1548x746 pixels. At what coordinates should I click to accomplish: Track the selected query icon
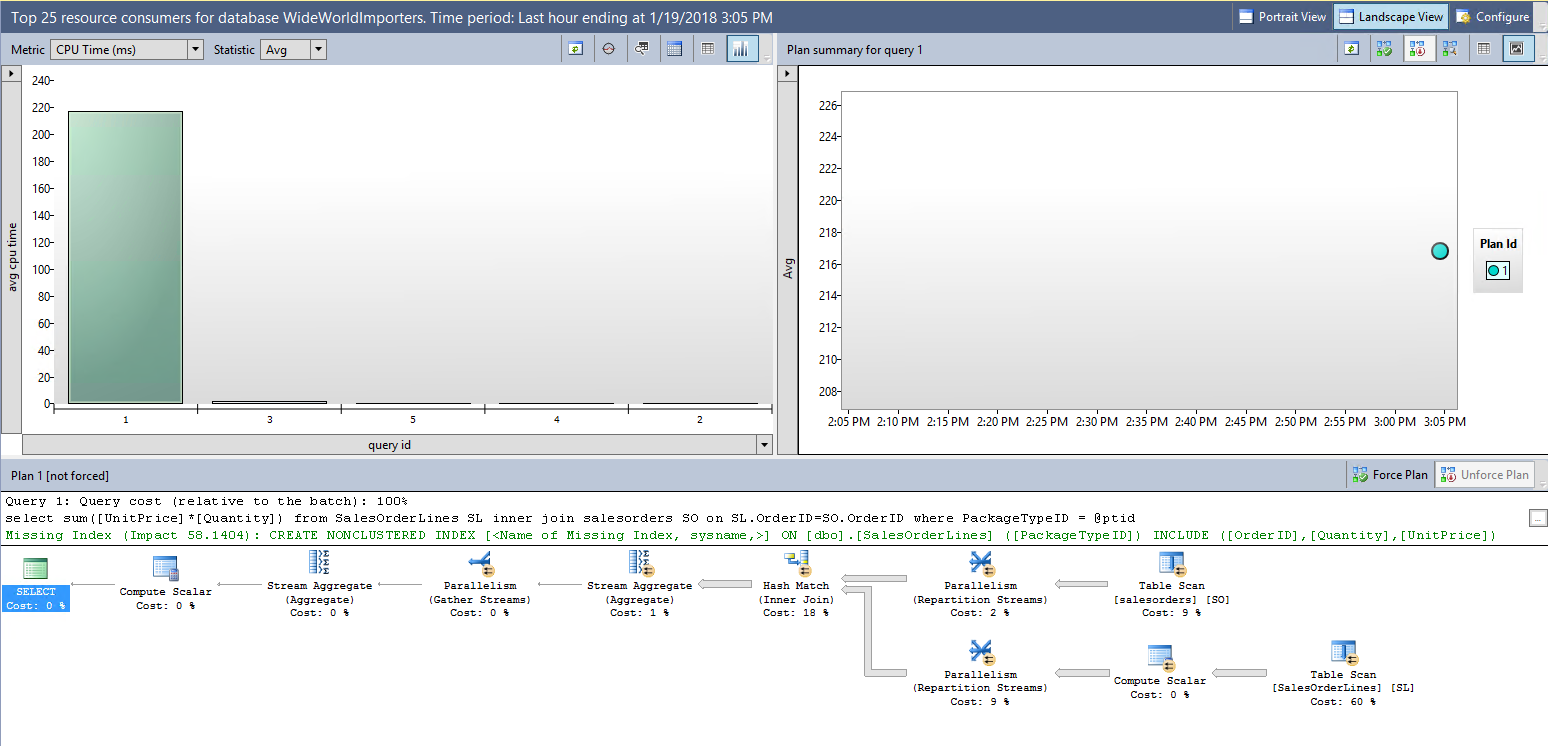[608, 49]
